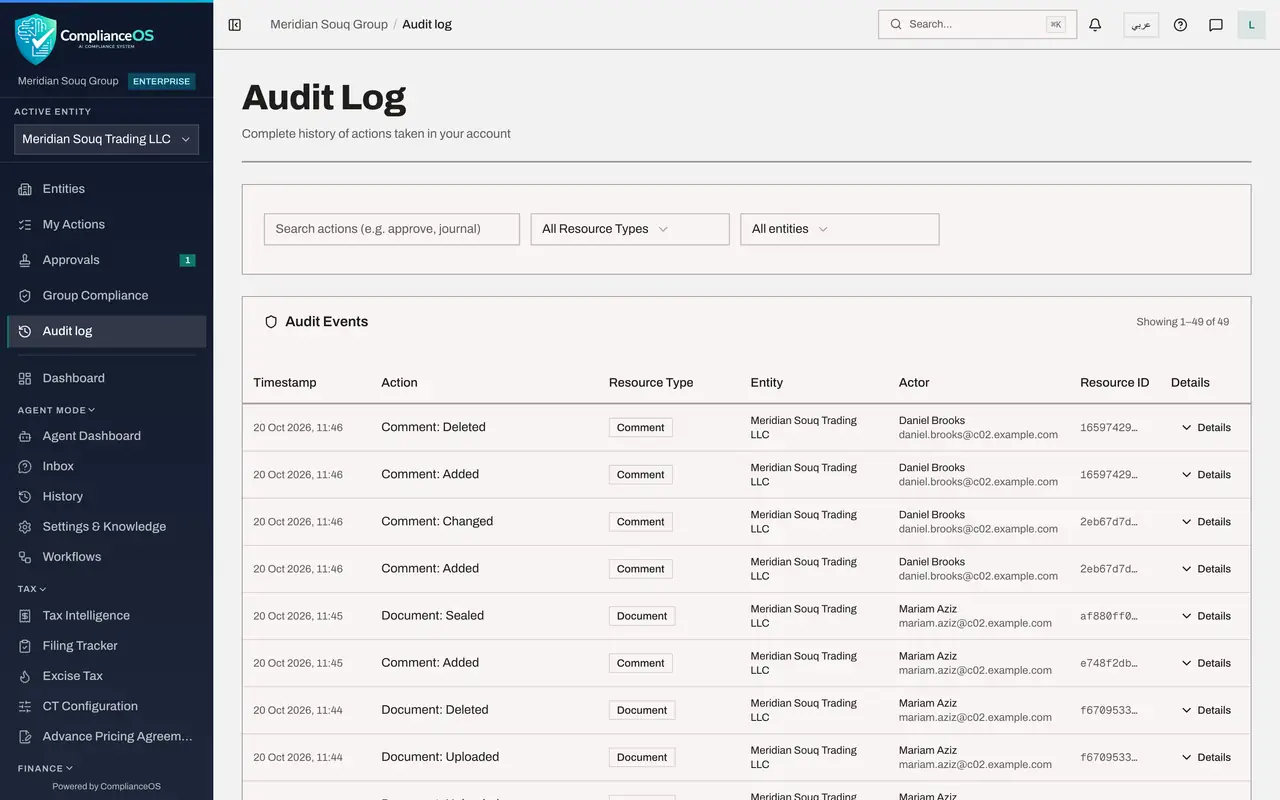The width and height of the screenshot is (1280, 800).
Task: Open the help question mark icon
Action: point(1180,25)
